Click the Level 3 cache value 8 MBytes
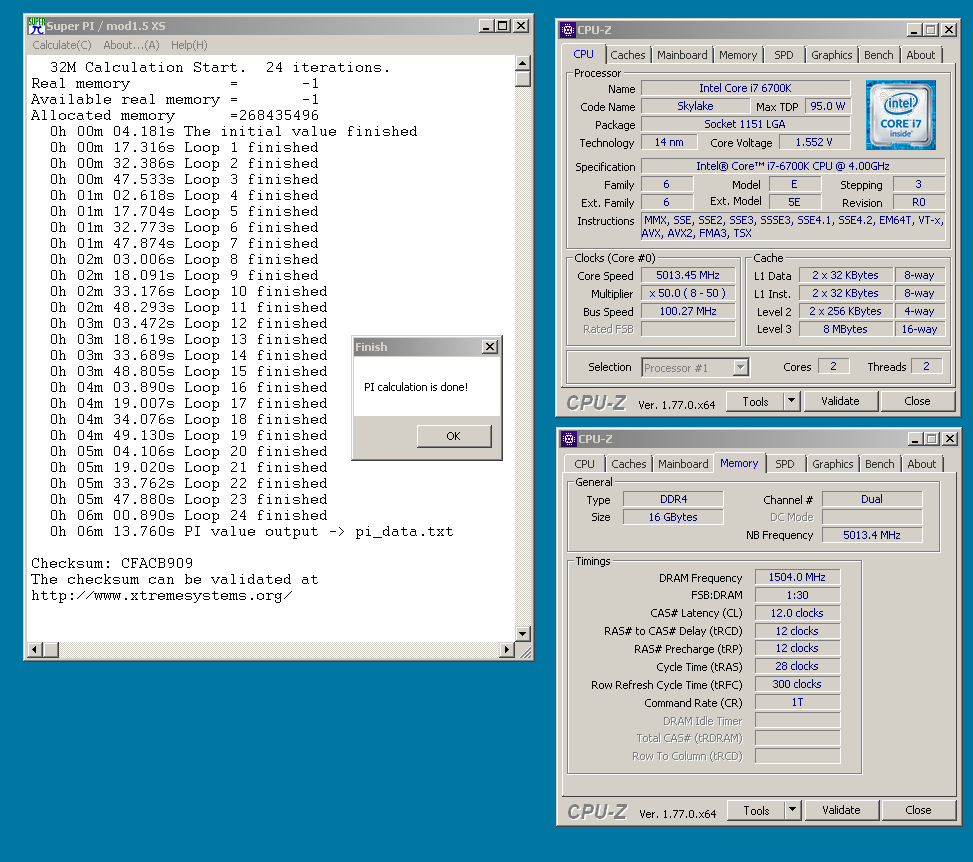This screenshot has width=973, height=862. 845,329
